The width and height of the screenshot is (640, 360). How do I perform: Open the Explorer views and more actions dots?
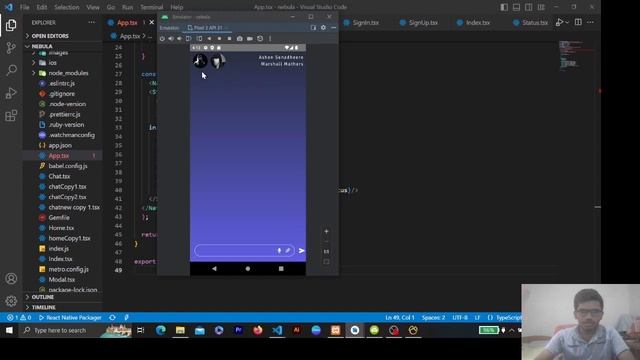(91, 22)
